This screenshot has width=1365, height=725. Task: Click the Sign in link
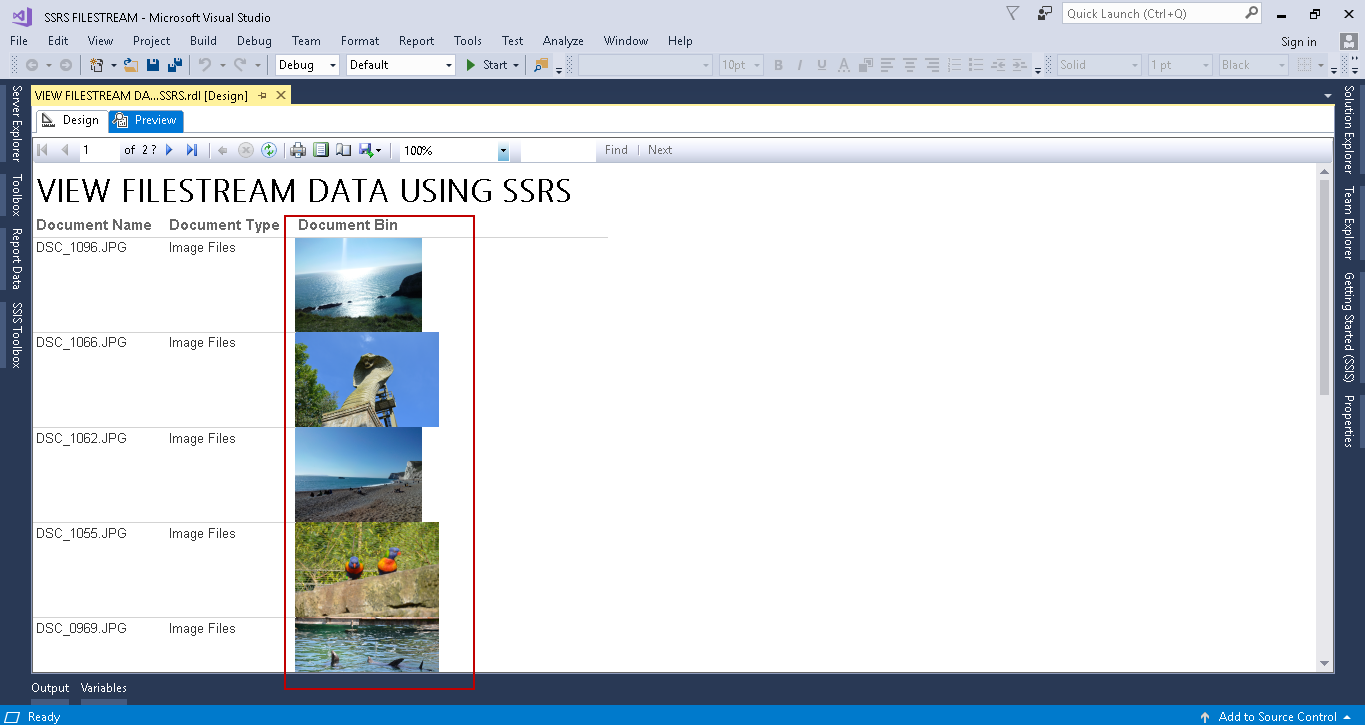click(1298, 42)
